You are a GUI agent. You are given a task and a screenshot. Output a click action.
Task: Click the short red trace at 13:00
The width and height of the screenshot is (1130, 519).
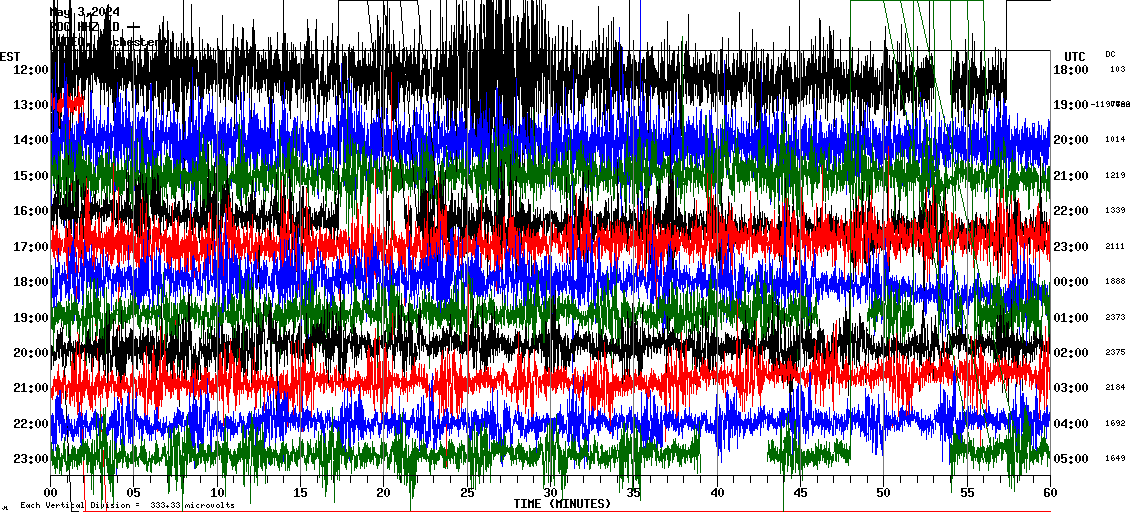pos(68,102)
